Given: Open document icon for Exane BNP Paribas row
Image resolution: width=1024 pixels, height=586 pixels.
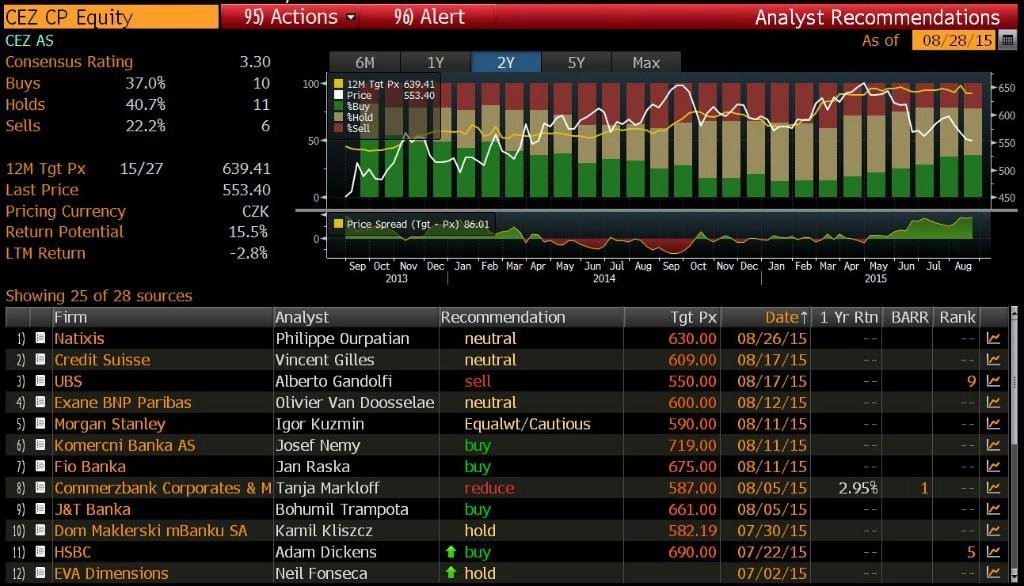Looking at the screenshot, I should pos(40,402).
